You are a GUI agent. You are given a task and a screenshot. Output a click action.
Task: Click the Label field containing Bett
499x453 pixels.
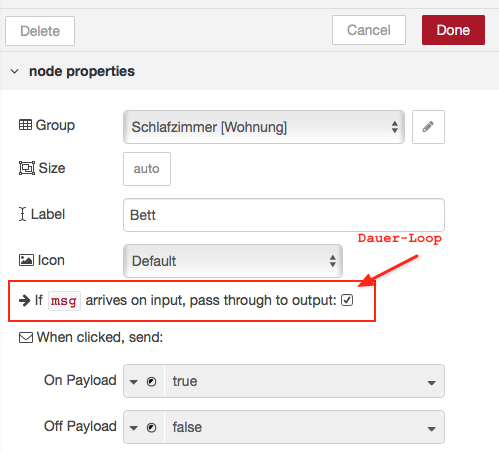284,215
